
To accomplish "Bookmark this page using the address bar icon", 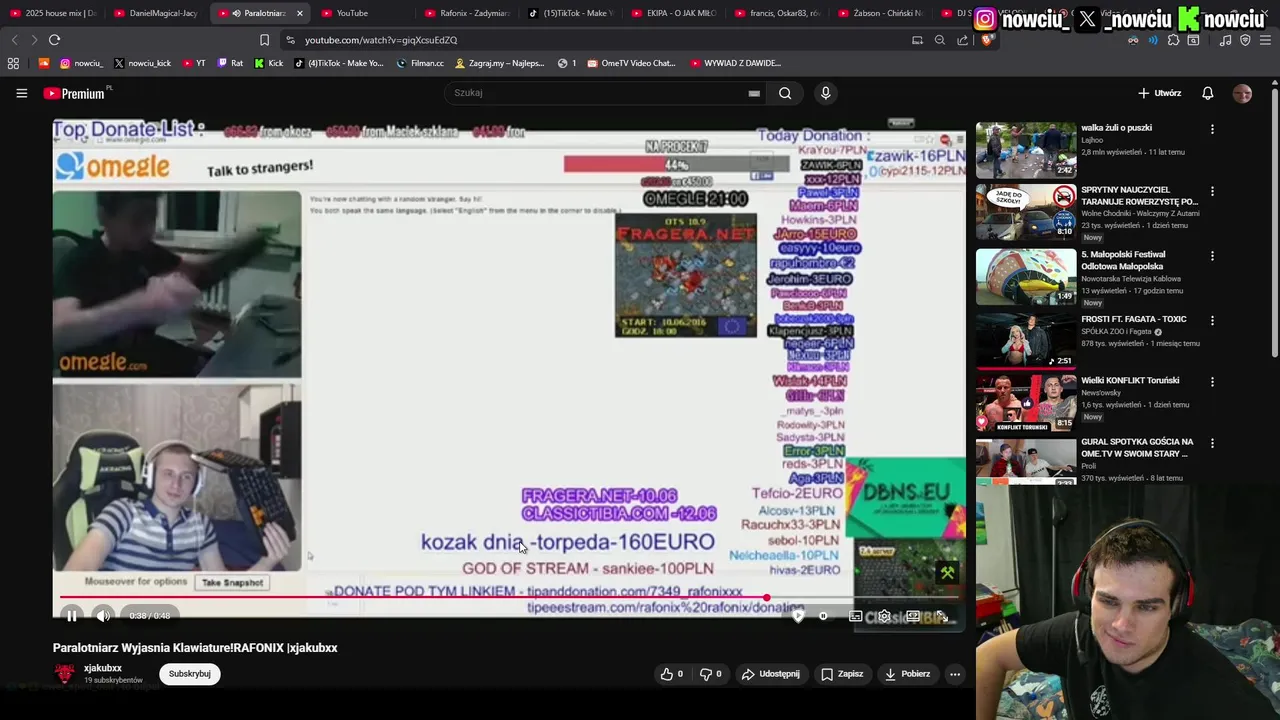I will [264, 40].
